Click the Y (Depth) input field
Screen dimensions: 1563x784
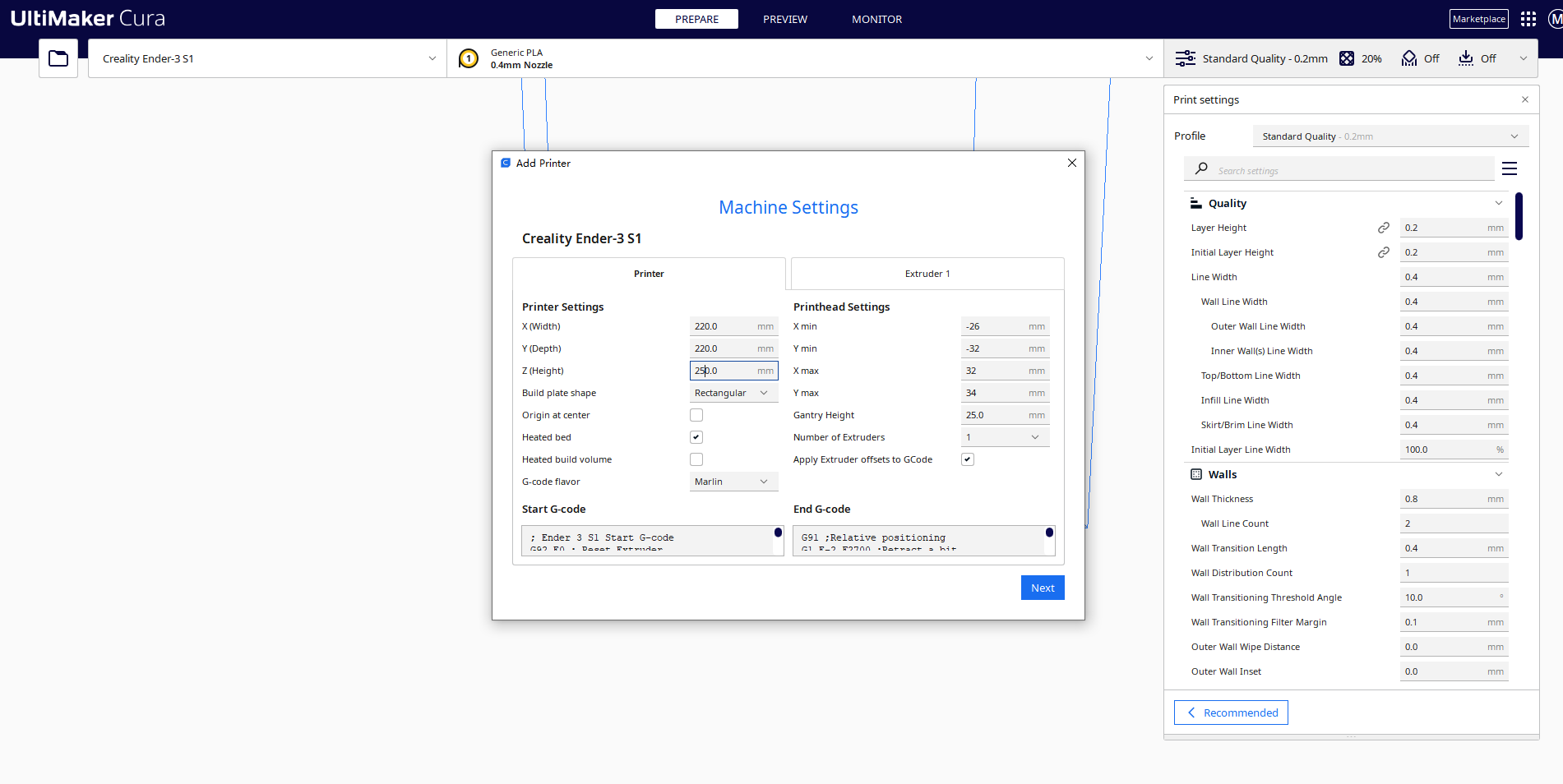tap(733, 348)
